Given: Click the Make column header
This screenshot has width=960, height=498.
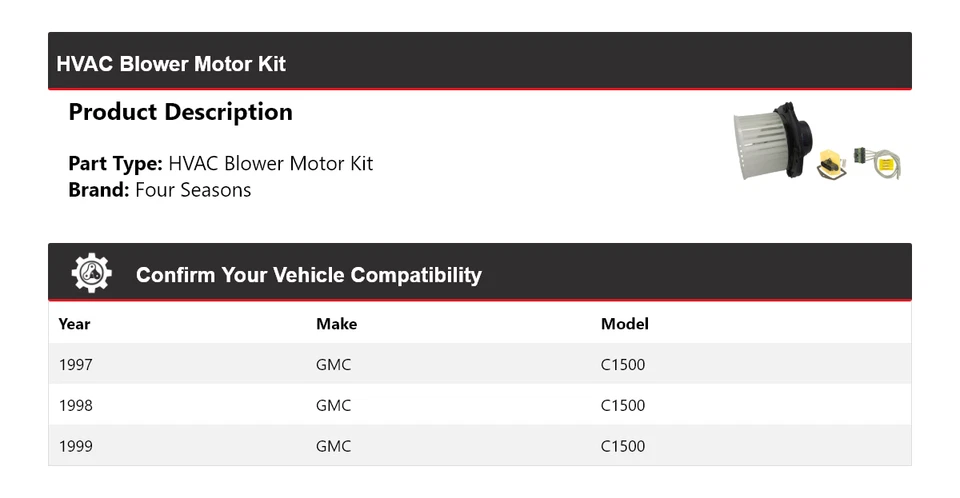Looking at the screenshot, I should (x=336, y=324).
